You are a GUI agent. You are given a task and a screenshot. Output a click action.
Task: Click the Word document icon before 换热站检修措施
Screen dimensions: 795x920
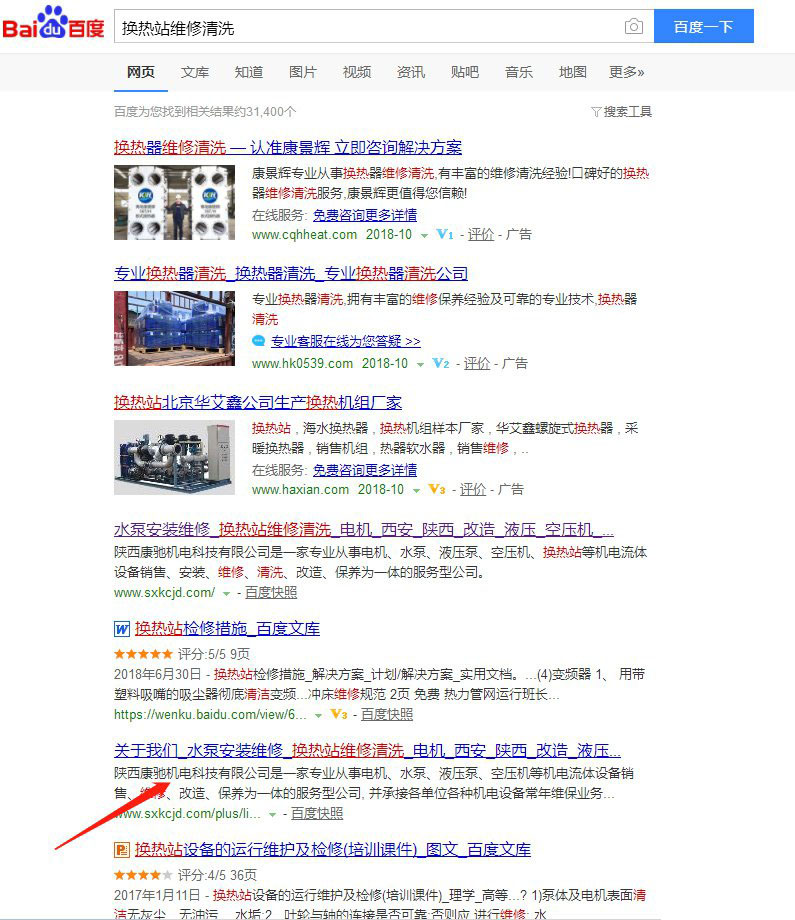(121, 629)
